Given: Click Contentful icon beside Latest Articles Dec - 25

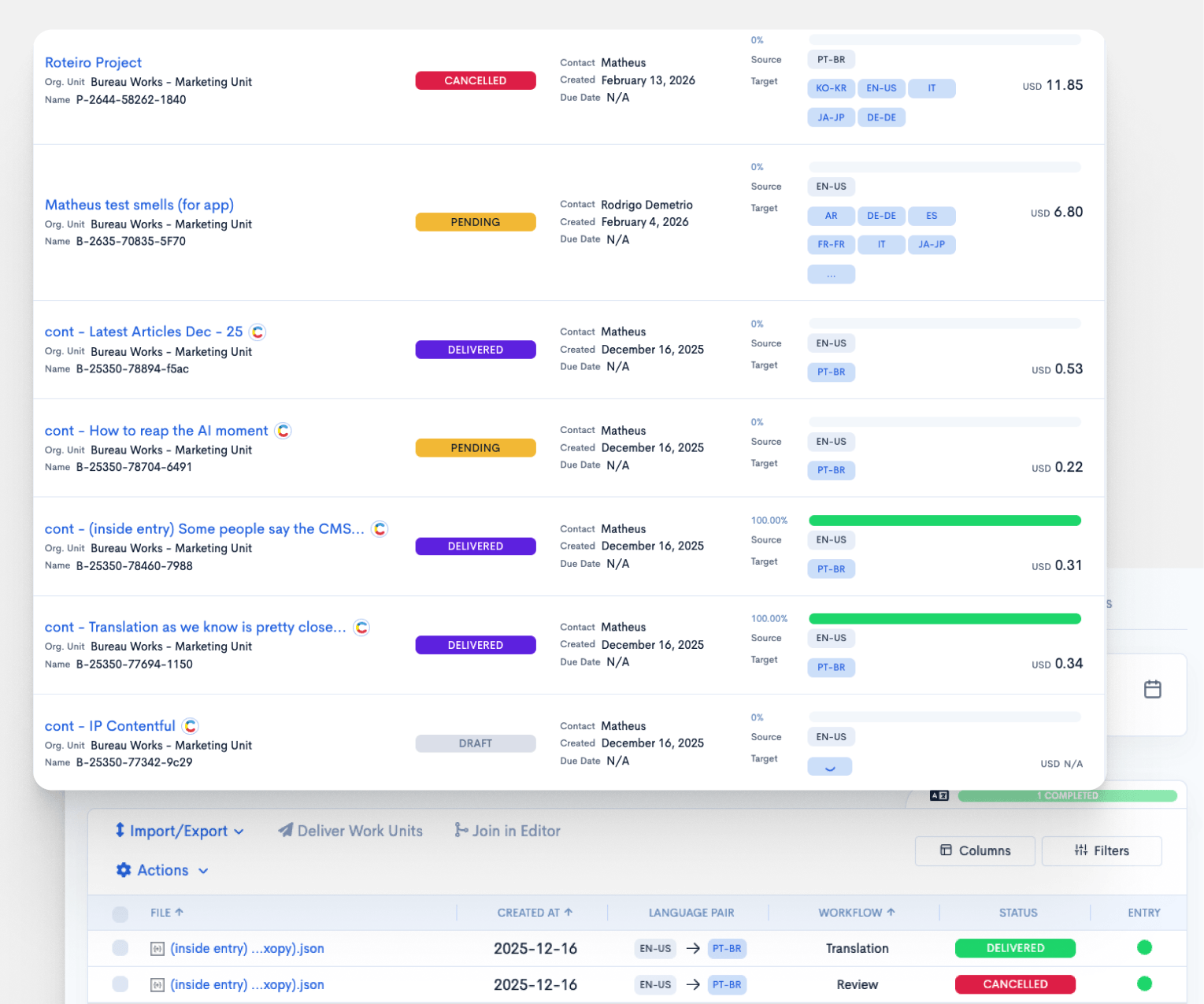Looking at the screenshot, I should (257, 332).
